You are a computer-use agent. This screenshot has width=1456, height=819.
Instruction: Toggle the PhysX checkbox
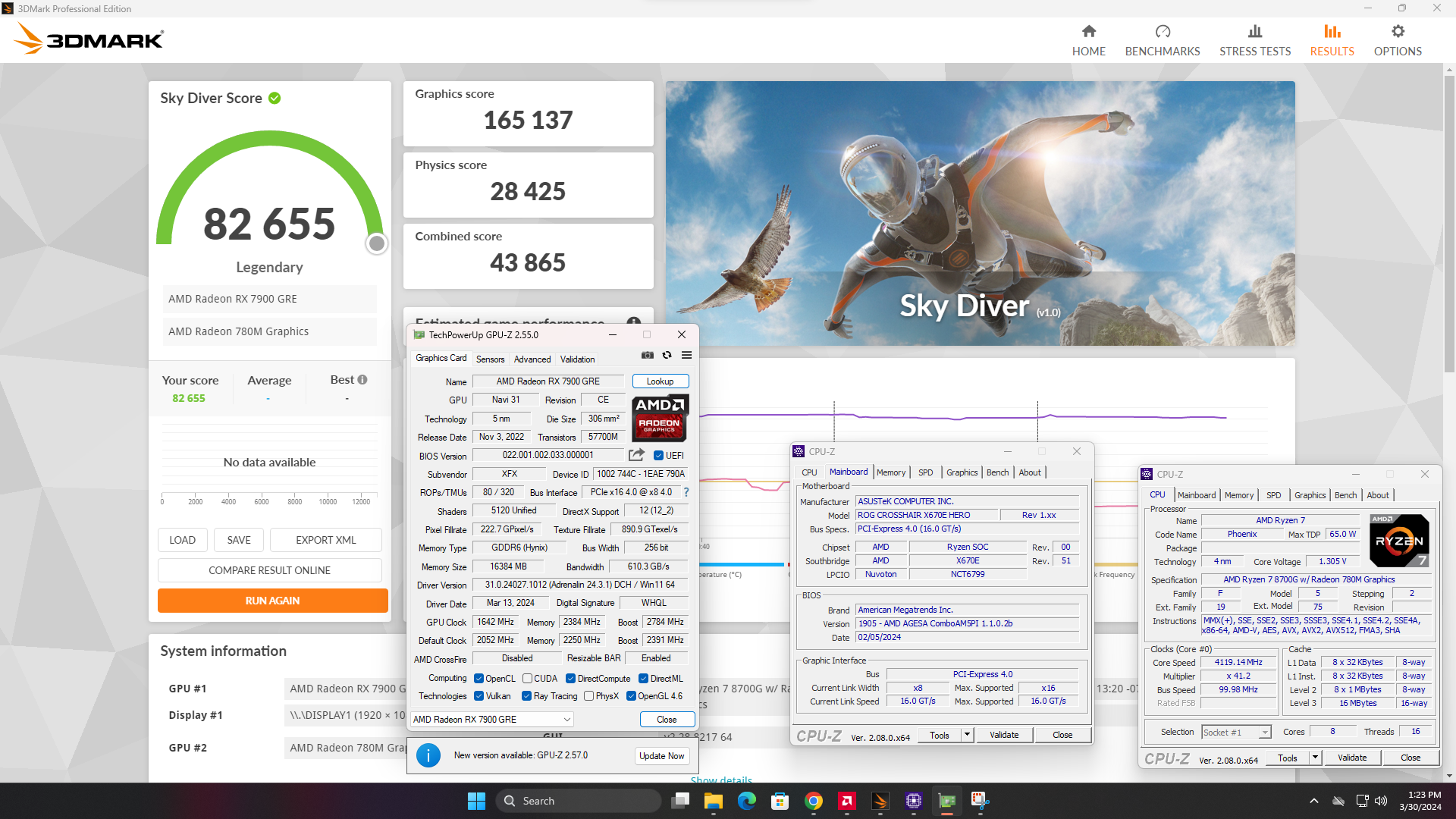coord(588,696)
